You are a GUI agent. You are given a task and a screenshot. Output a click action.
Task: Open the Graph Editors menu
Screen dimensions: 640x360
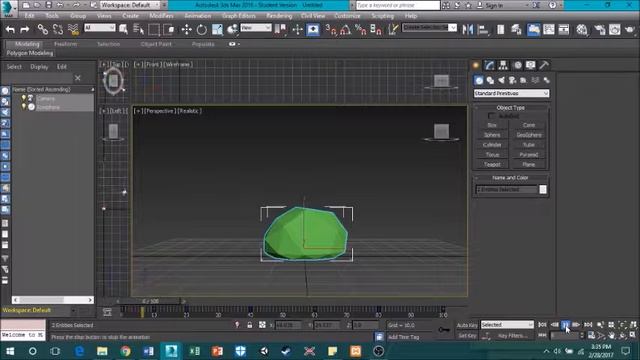239,16
